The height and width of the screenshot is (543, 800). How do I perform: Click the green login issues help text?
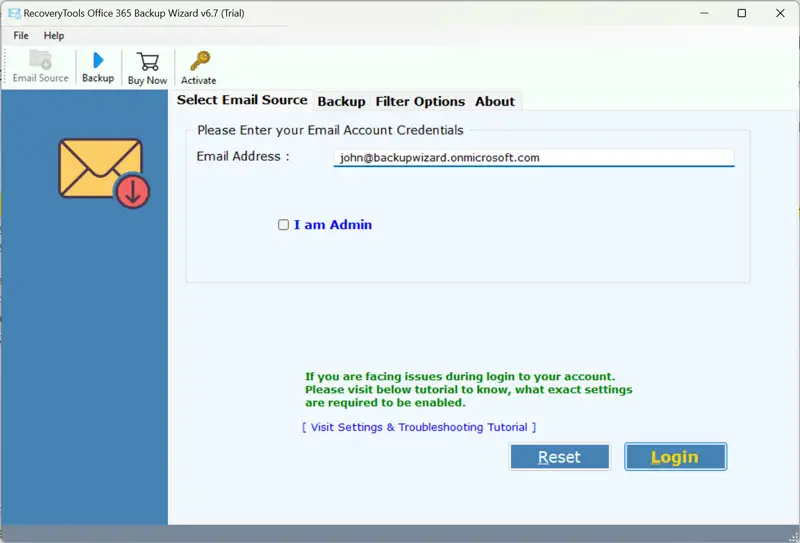click(468, 389)
